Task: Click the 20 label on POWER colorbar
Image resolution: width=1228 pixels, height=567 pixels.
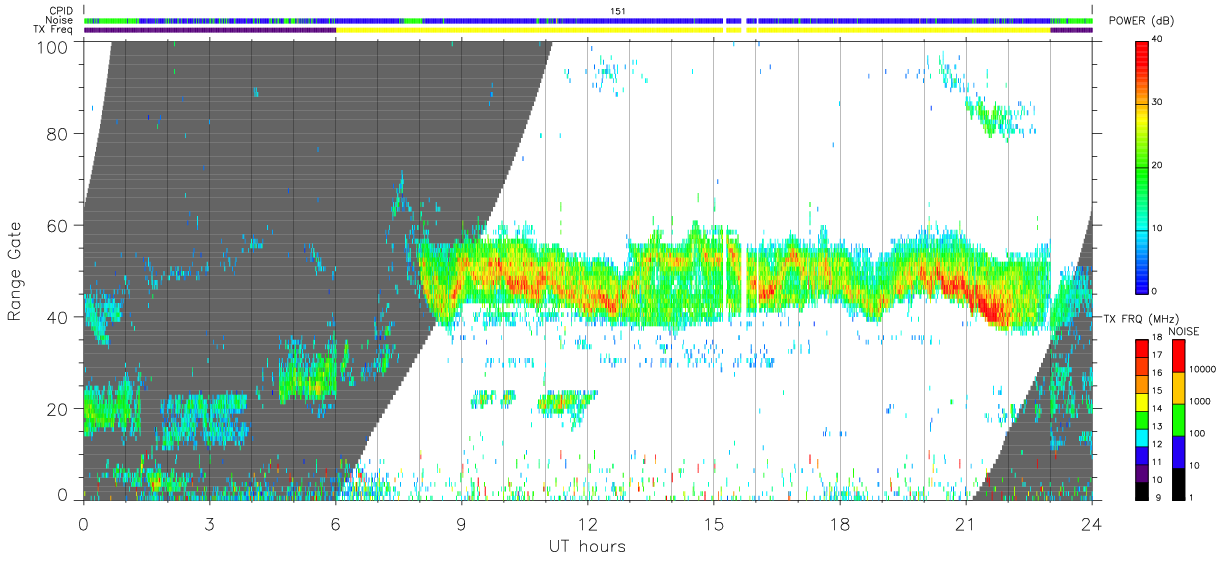Action: point(1158,165)
